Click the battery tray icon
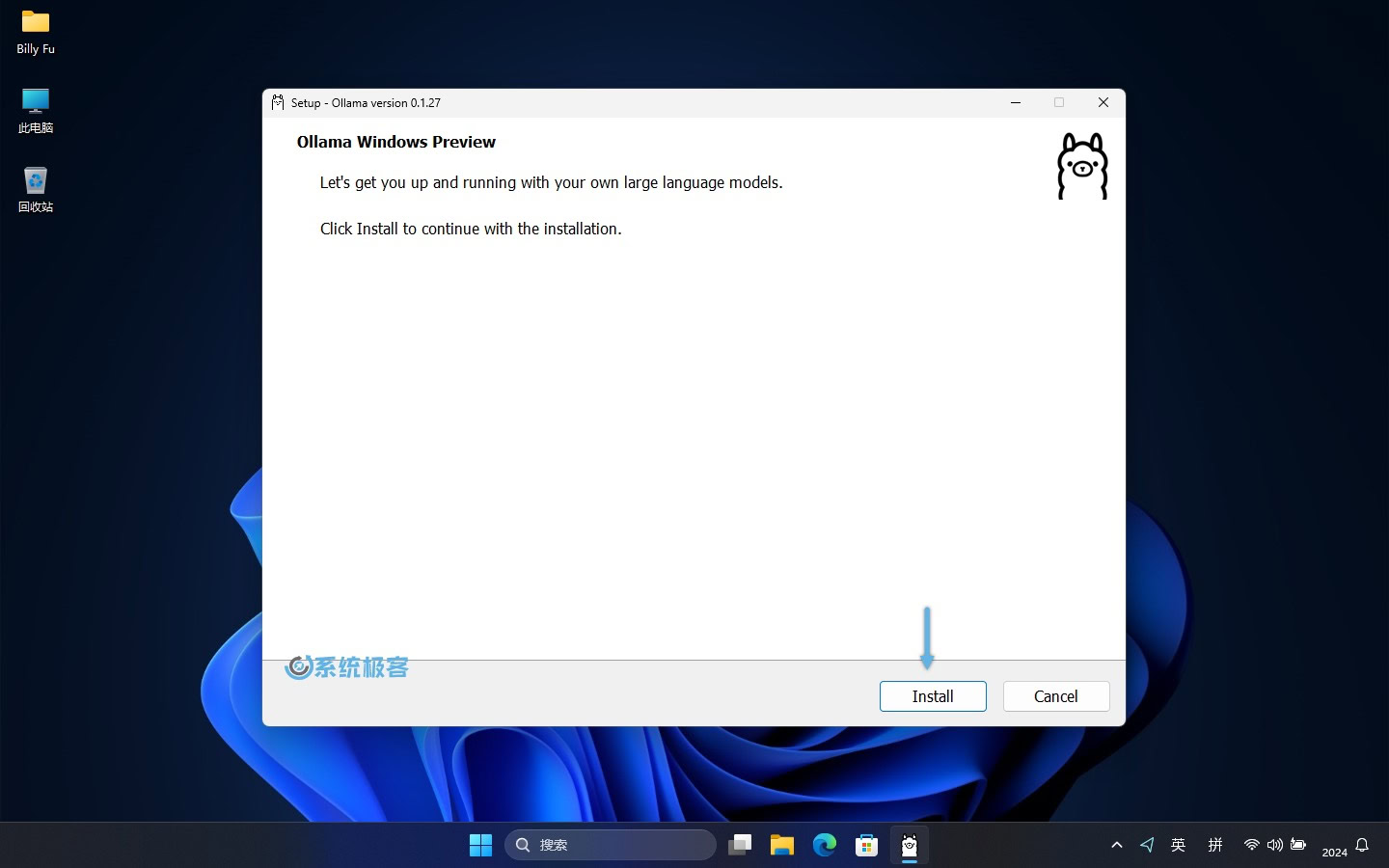1389x868 pixels. [x=1298, y=845]
